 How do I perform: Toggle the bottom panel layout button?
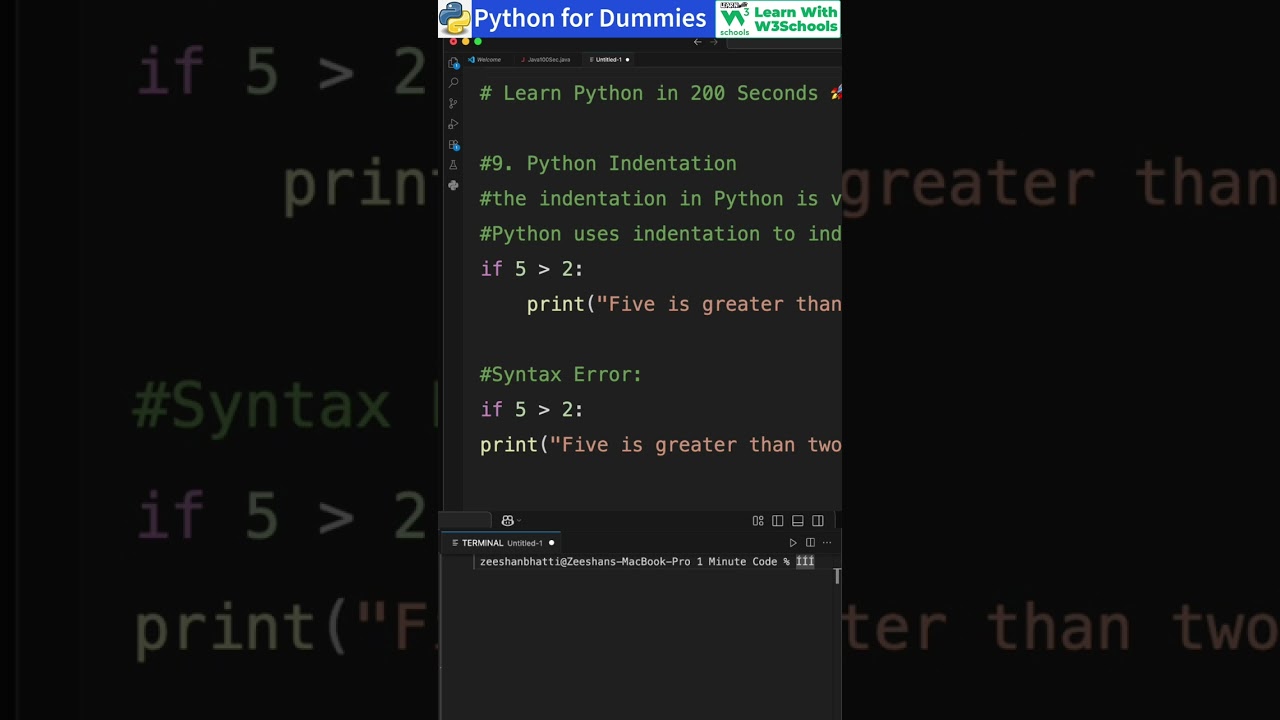[798, 521]
